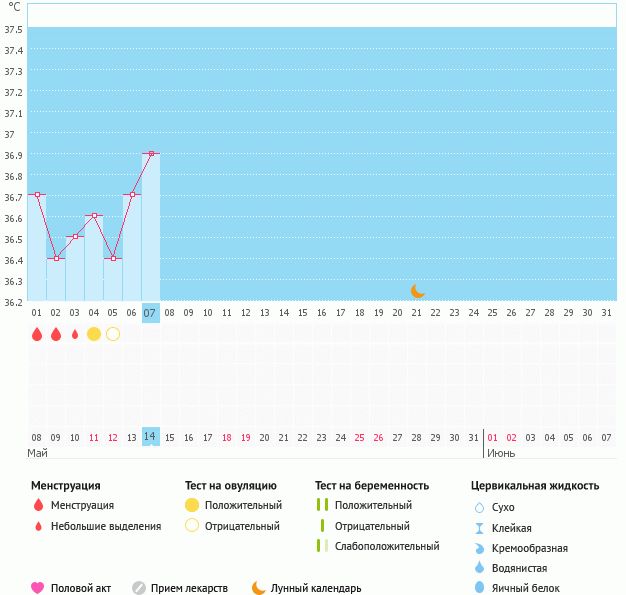The image size is (626, 595).
Task: Click the green Положительный pregnancy test icon
Action: pyautogui.click(x=322, y=506)
